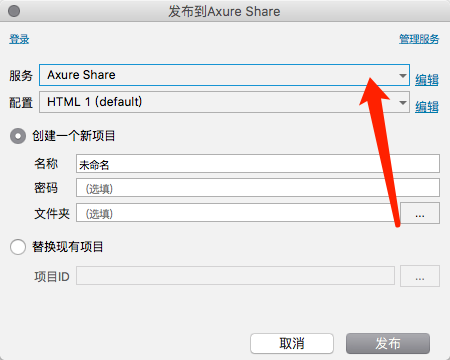The width and height of the screenshot is (450, 360).
Task: Close the 发布到Axure Share dialog window
Action: tap(14, 11)
